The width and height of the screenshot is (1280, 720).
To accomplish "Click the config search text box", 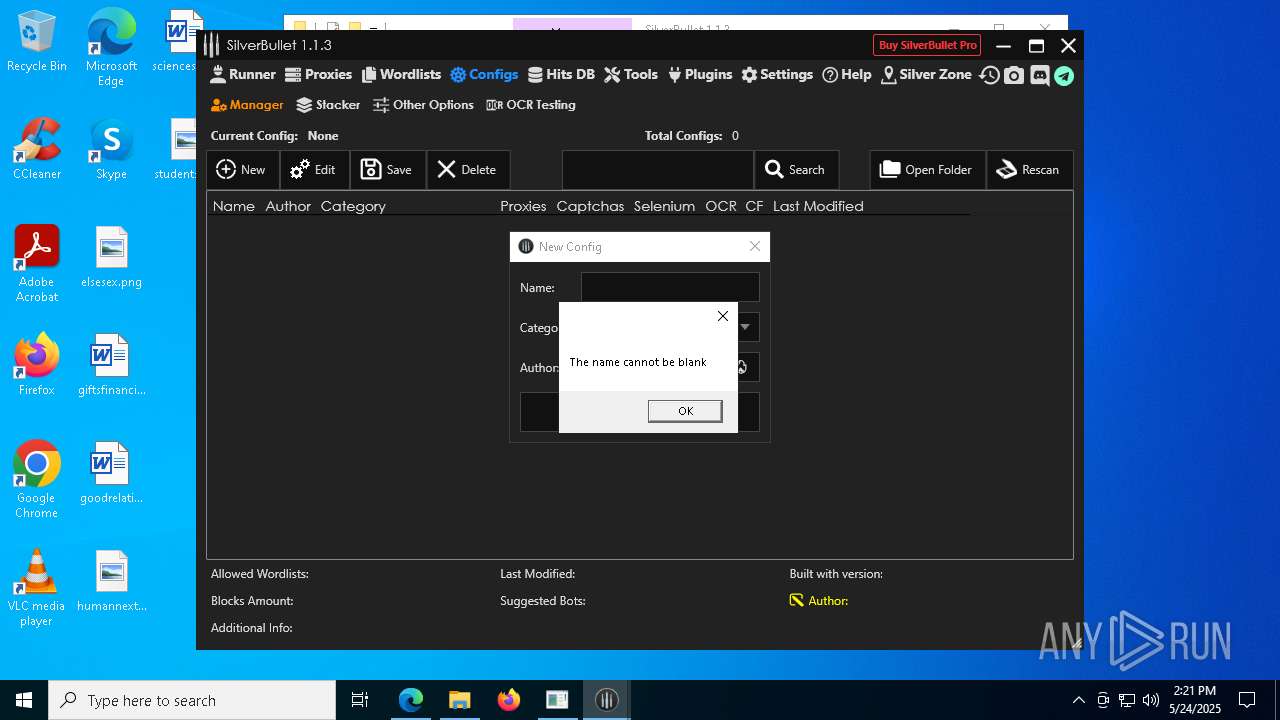I will pyautogui.click(x=657, y=170).
